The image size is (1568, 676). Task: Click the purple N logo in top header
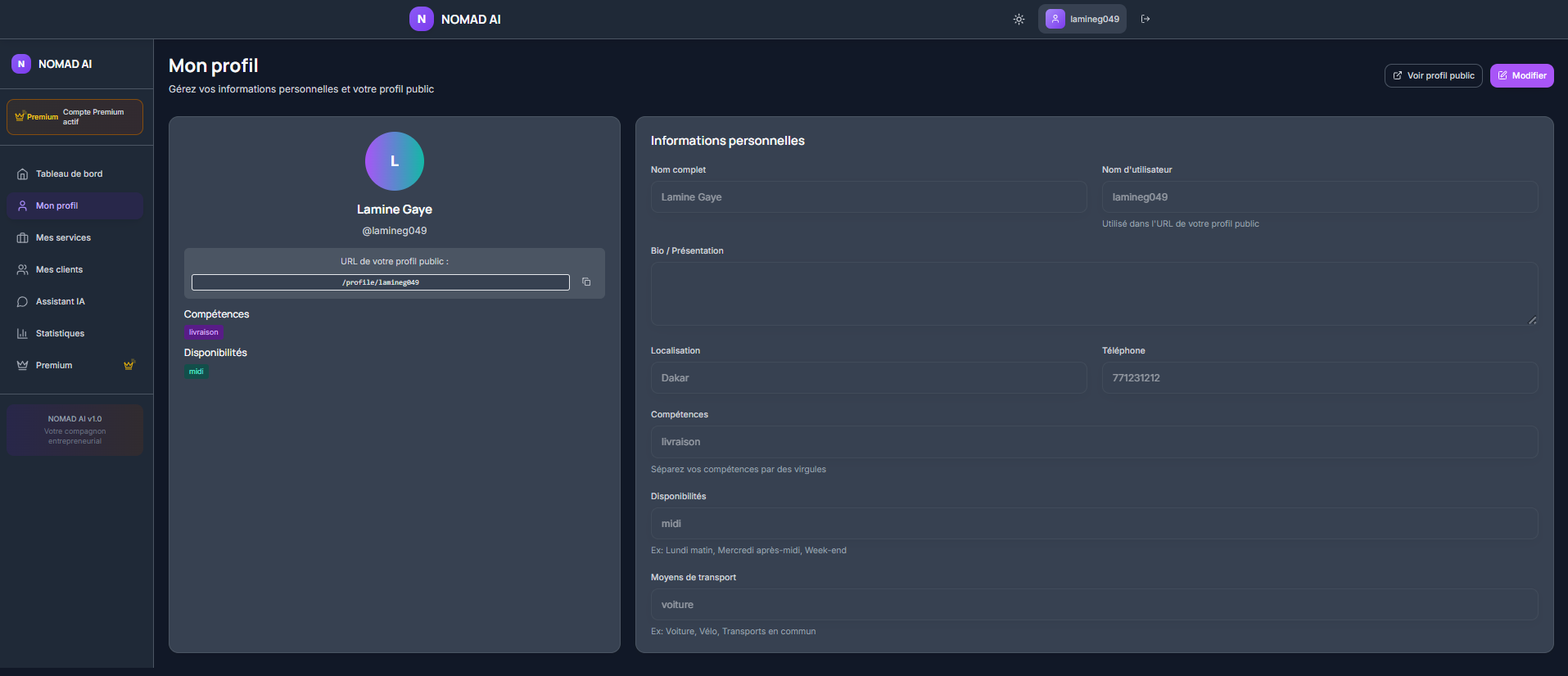coord(422,19)
